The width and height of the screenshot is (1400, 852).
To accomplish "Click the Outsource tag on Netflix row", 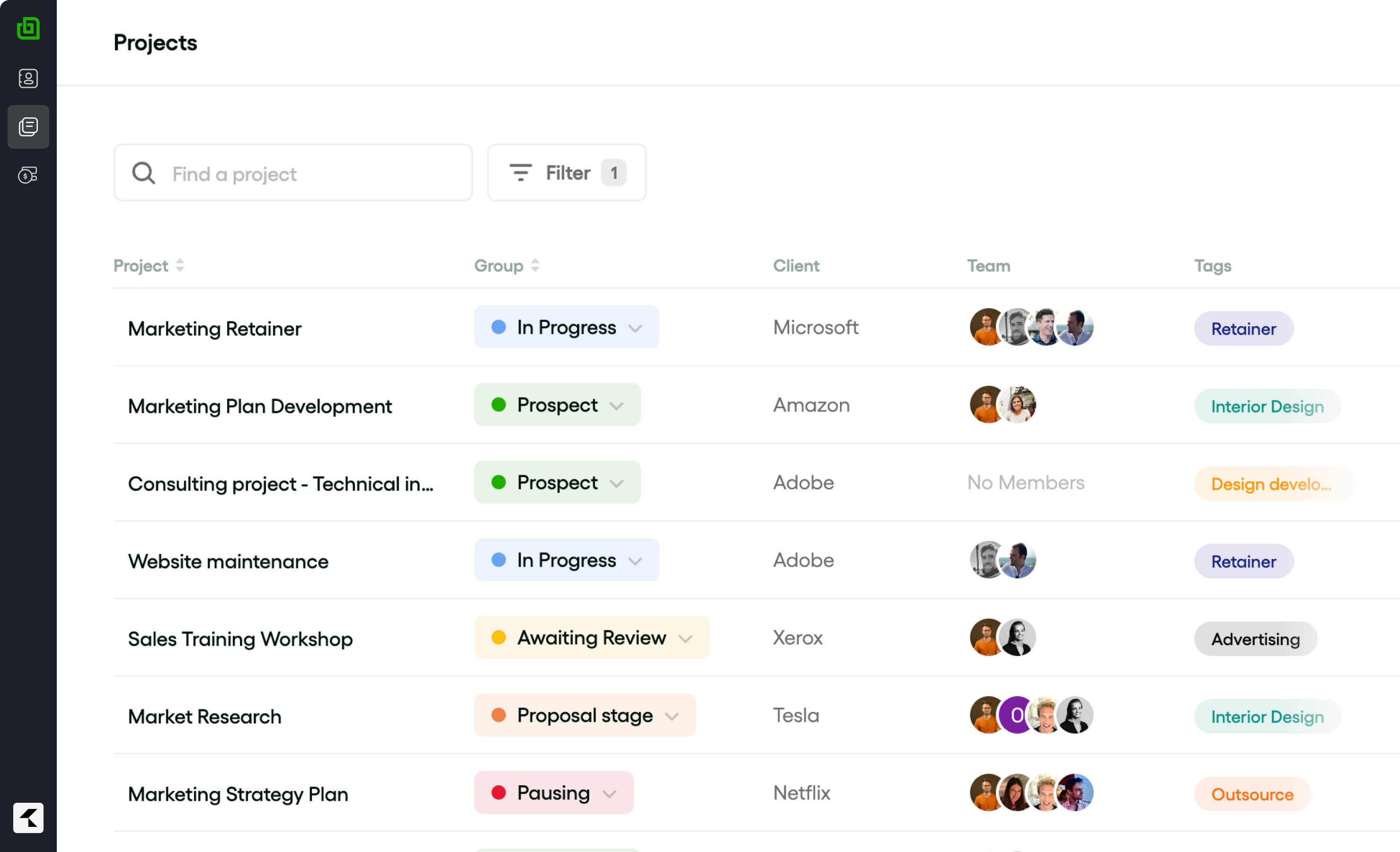I will [1252, 794].
